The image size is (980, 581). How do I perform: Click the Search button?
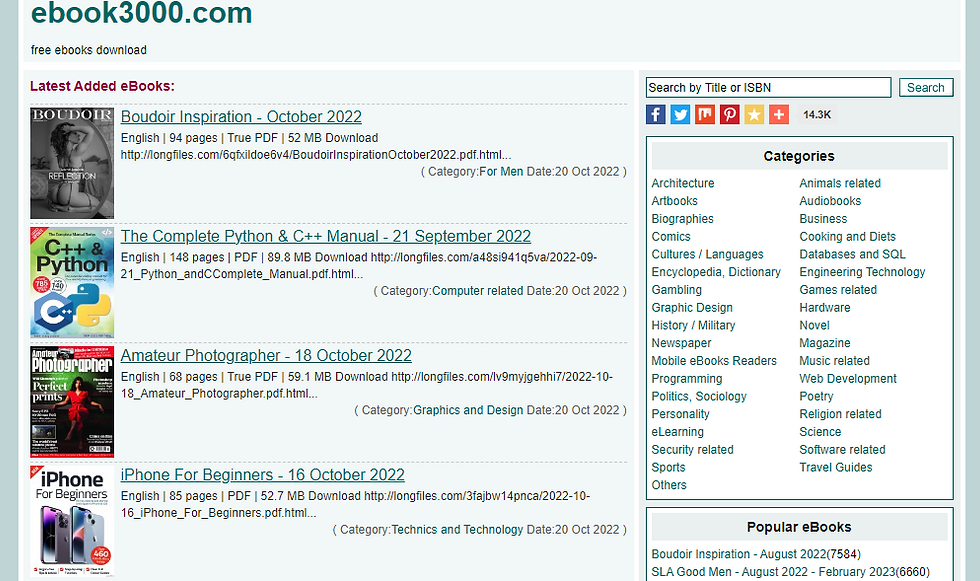coord(926,87)
